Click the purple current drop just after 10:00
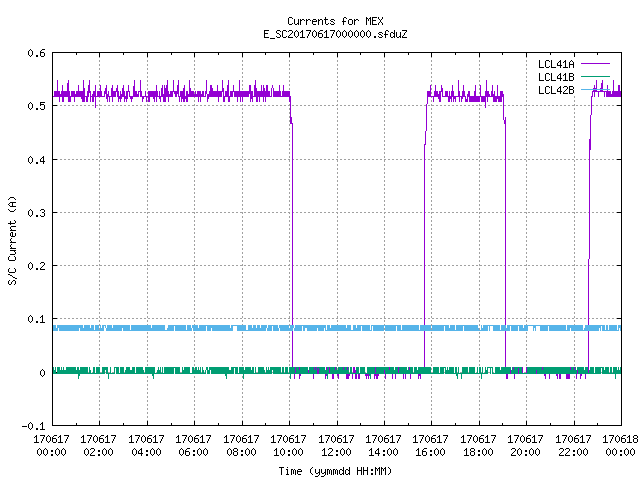Image resolution: width=640 pixels, height=480 pixels. [x=292, y=245]
